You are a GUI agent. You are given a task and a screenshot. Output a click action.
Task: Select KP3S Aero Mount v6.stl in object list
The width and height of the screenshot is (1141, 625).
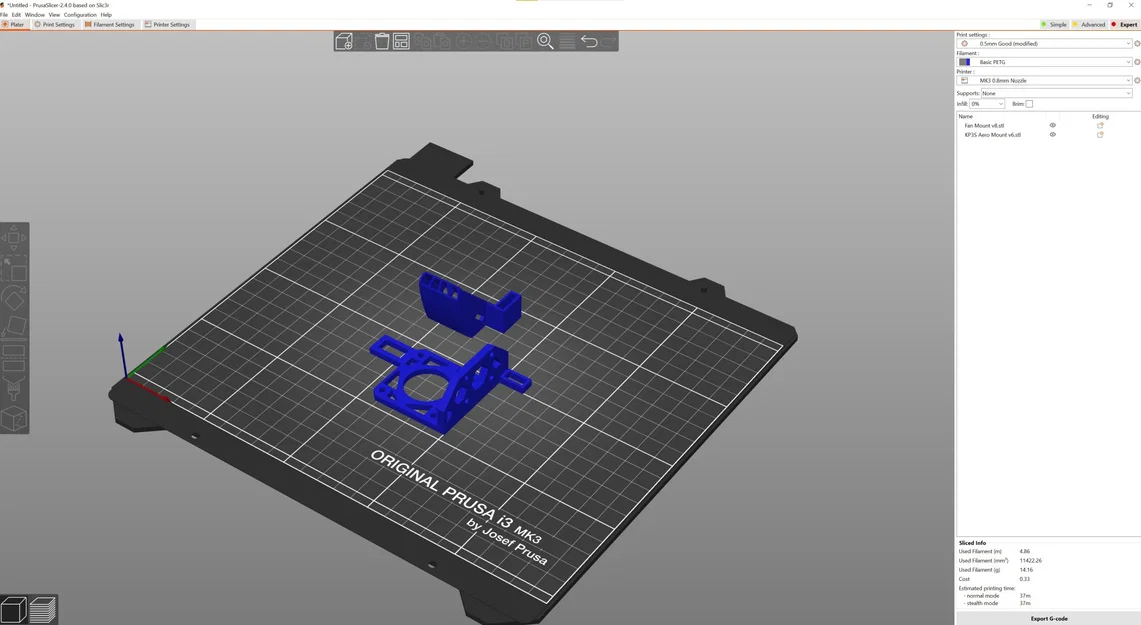[993, 135]
